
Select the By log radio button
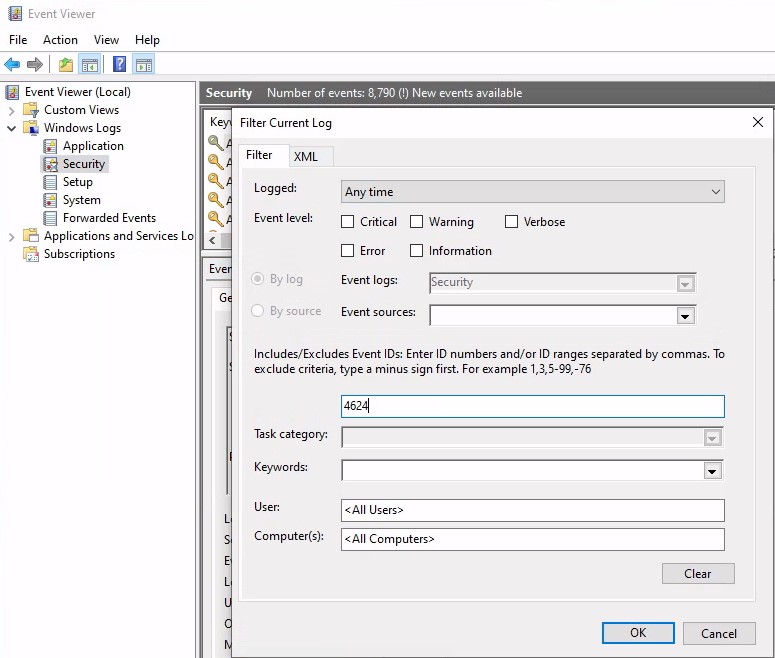click(x=258, y=279)
